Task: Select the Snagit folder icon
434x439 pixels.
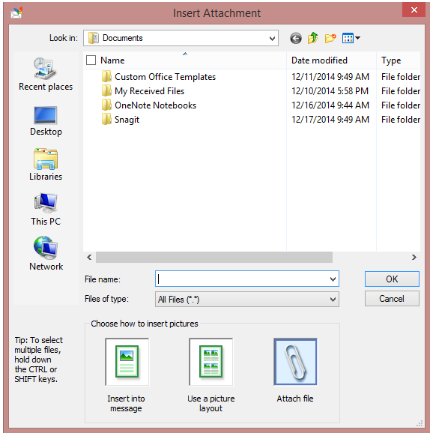Action: [x=107, y=119]
